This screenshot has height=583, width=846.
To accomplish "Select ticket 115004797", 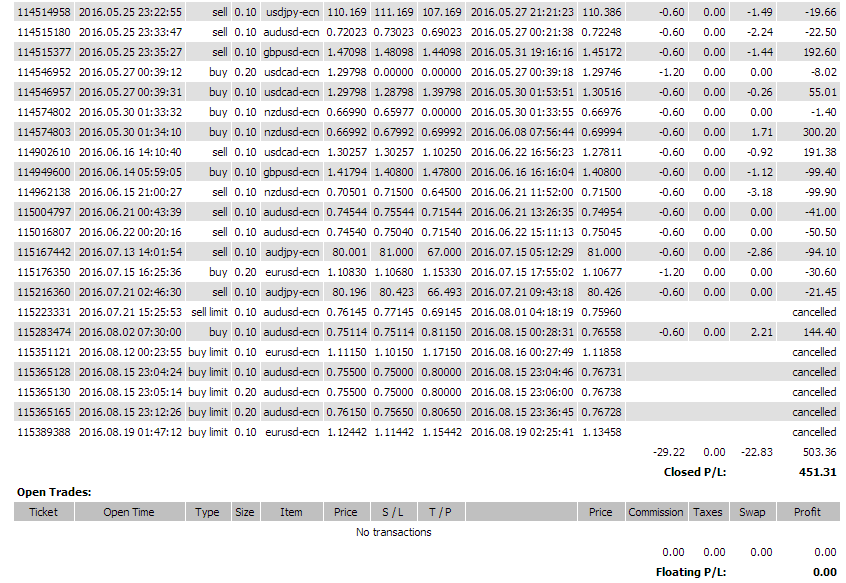I will coord(44,211).
